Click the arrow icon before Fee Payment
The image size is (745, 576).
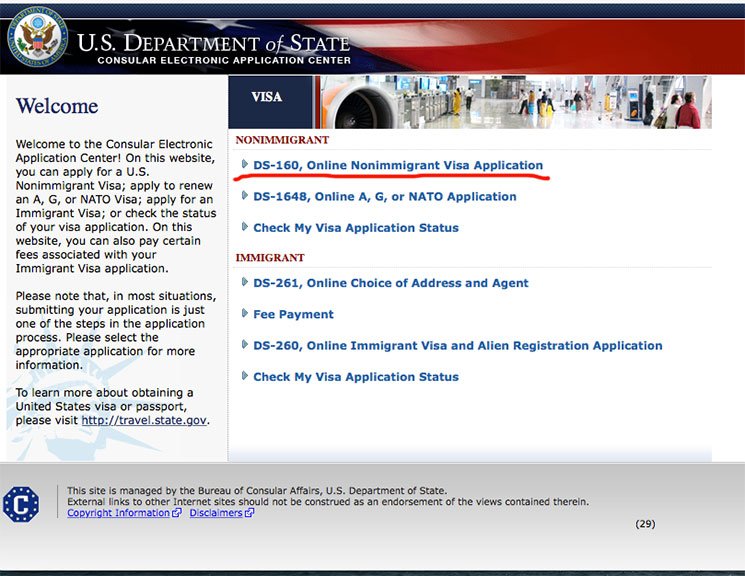(245, 314)
